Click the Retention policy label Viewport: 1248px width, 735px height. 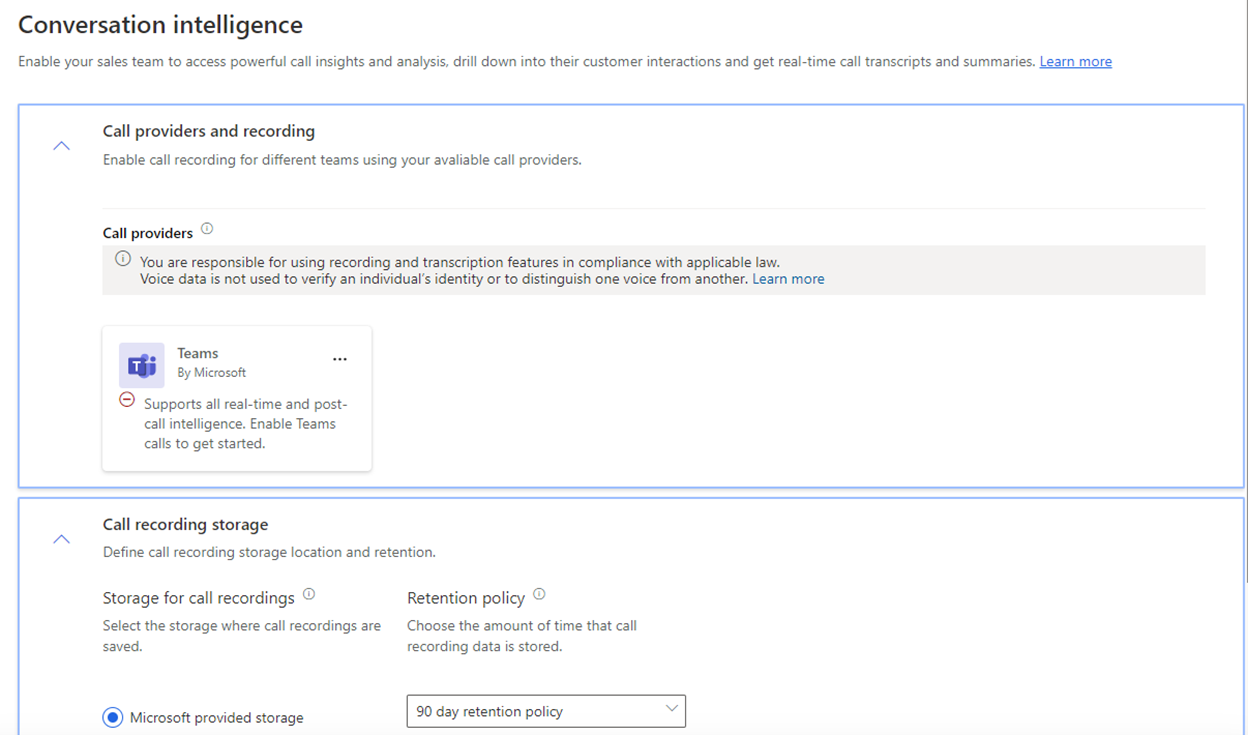pos(466,598)
